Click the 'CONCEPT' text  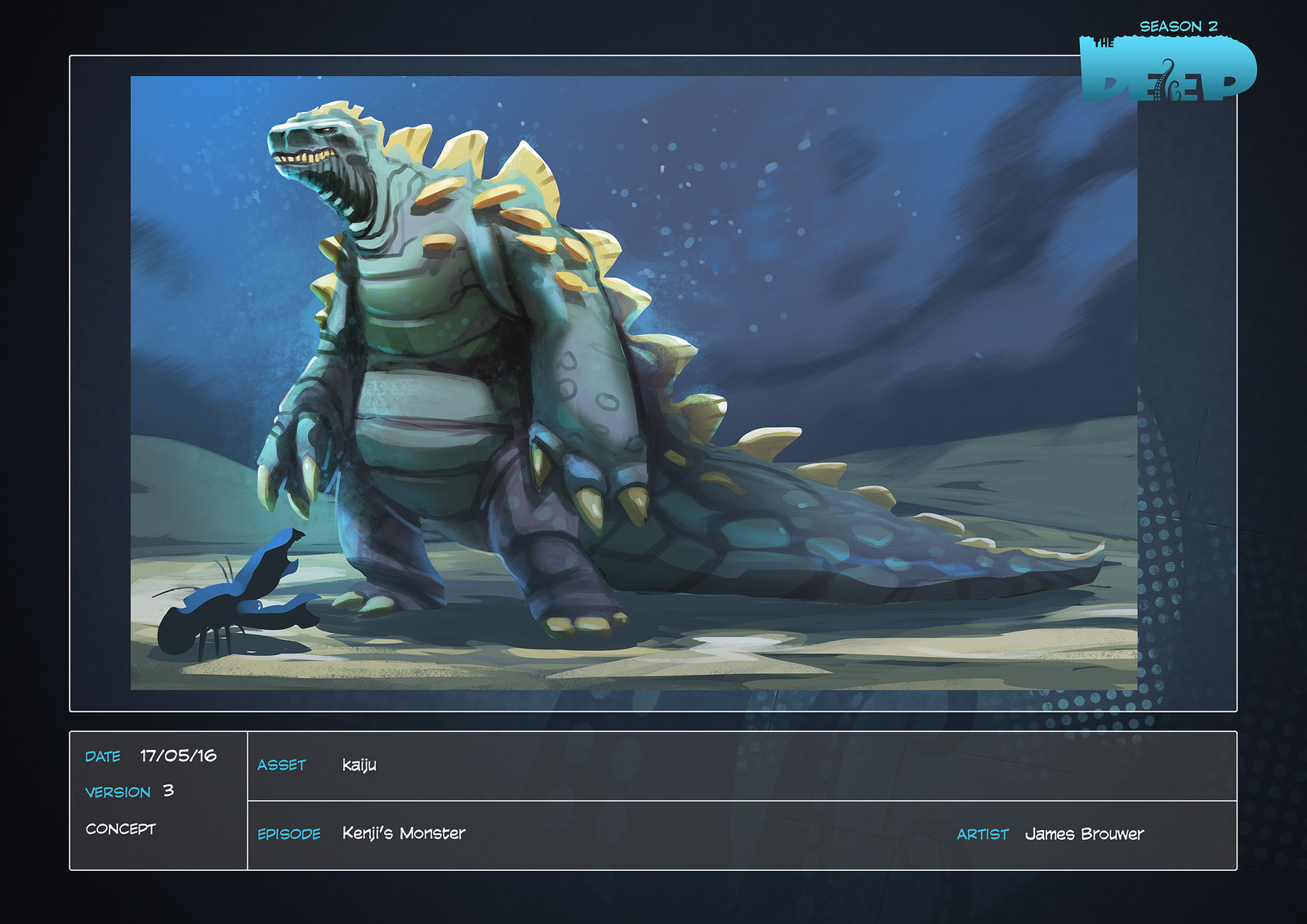pyautogui.click(x=121, y=828)
